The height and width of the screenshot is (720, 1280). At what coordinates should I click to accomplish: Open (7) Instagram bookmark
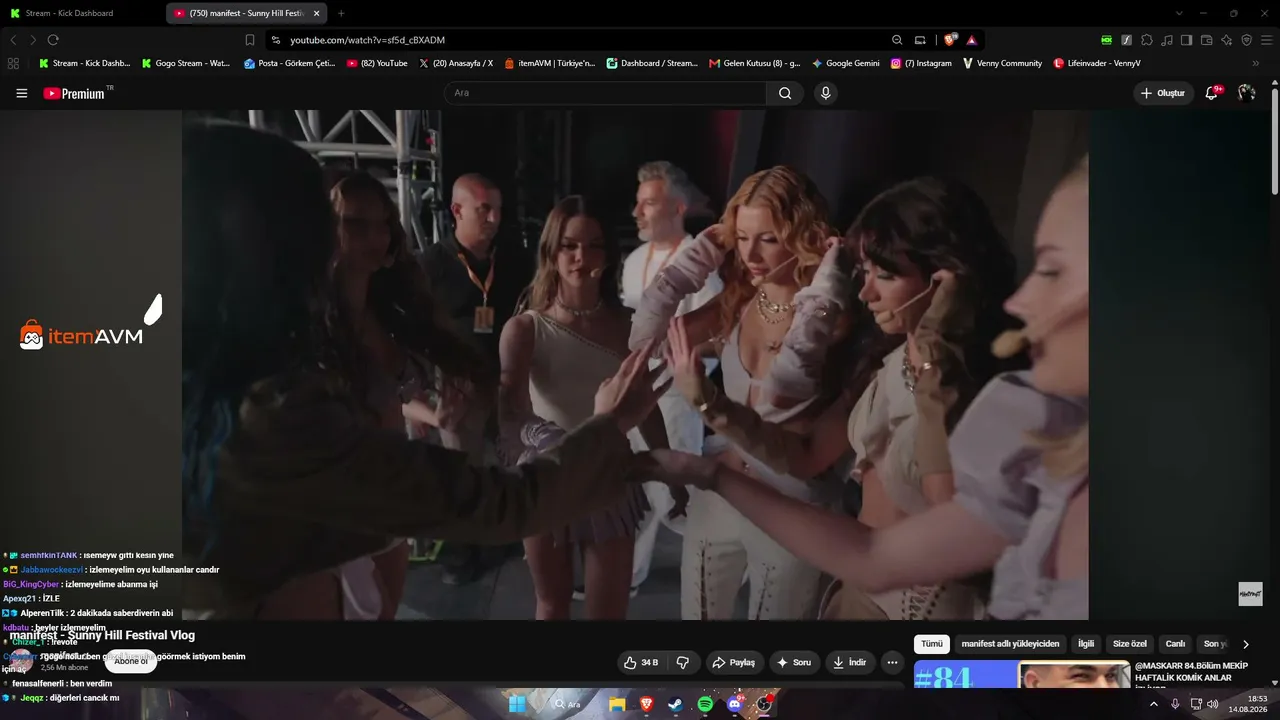[921, 63]
